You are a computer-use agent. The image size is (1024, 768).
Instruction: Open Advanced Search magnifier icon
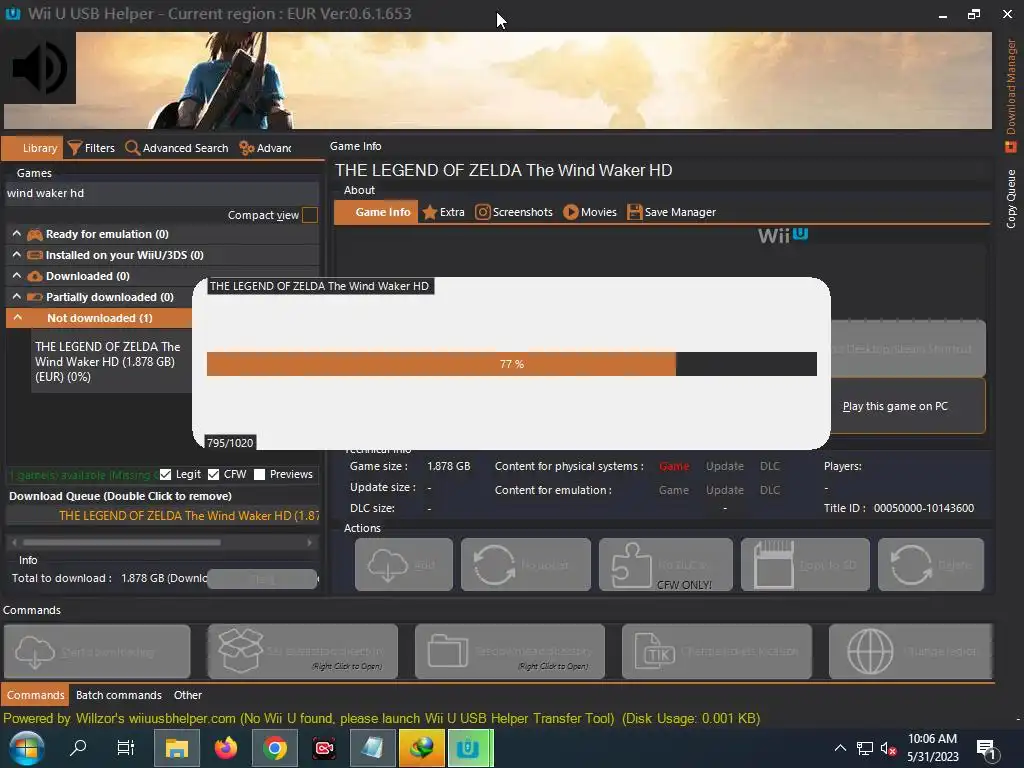132,148
